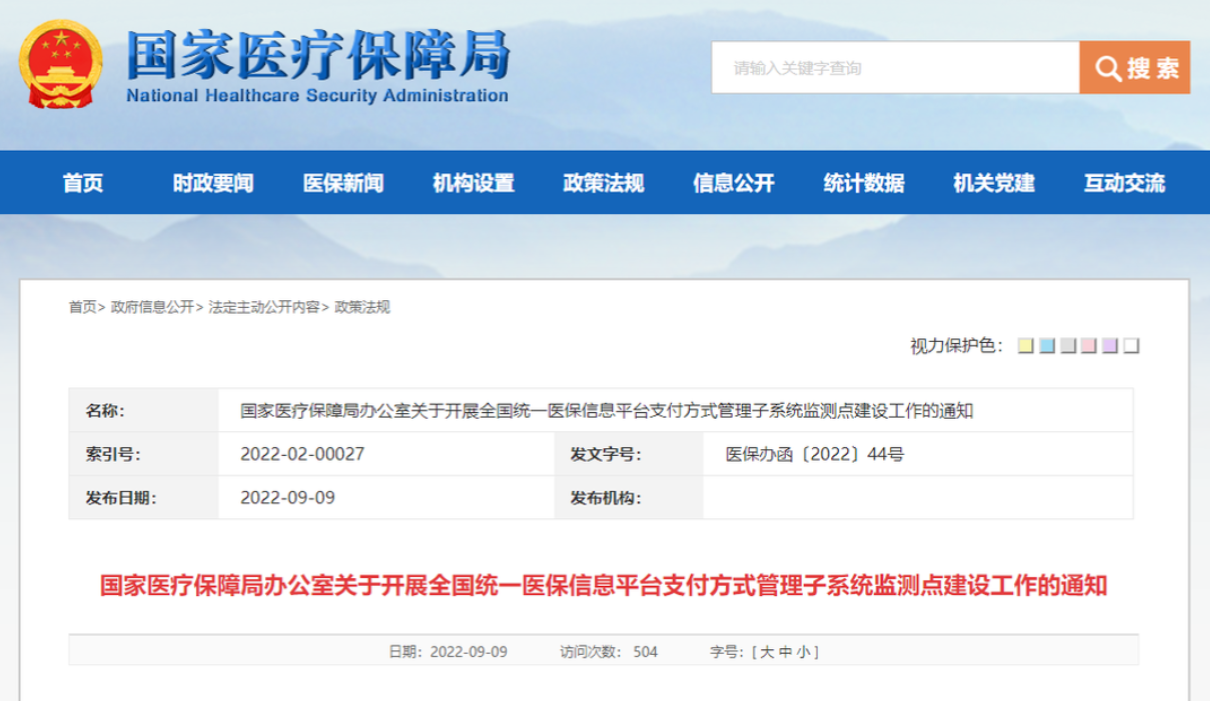The width and height of the screenshot is (1210, 701).
Task: Click the 政府信息公开 breadcrumb link
Action: pyautogui.click(x=152, y=307)
